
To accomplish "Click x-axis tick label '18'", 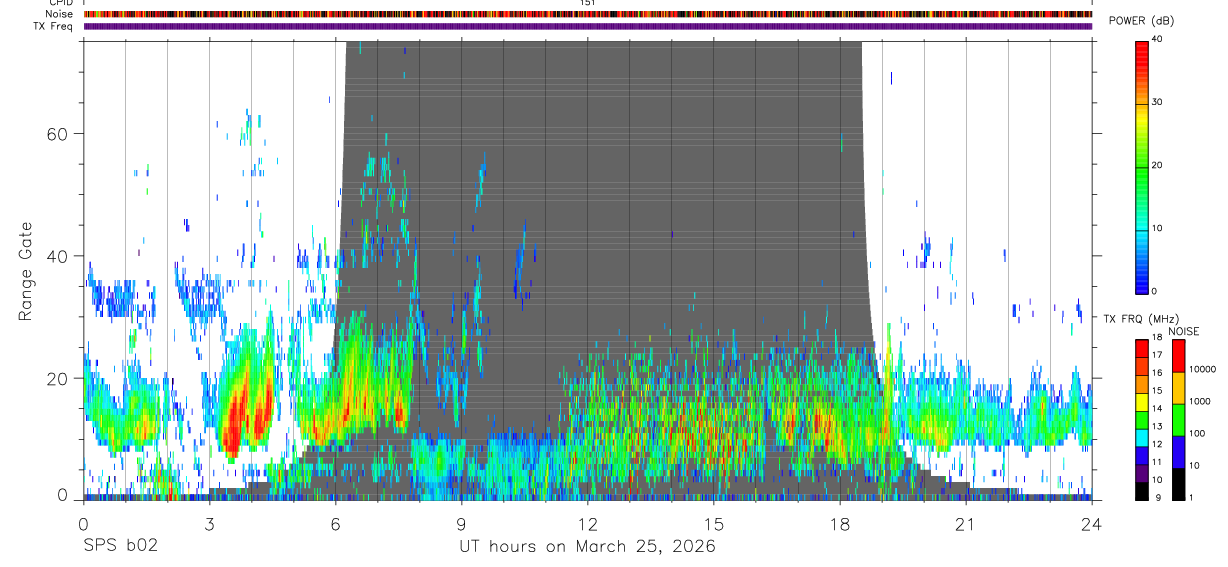I will click(840, 523).
